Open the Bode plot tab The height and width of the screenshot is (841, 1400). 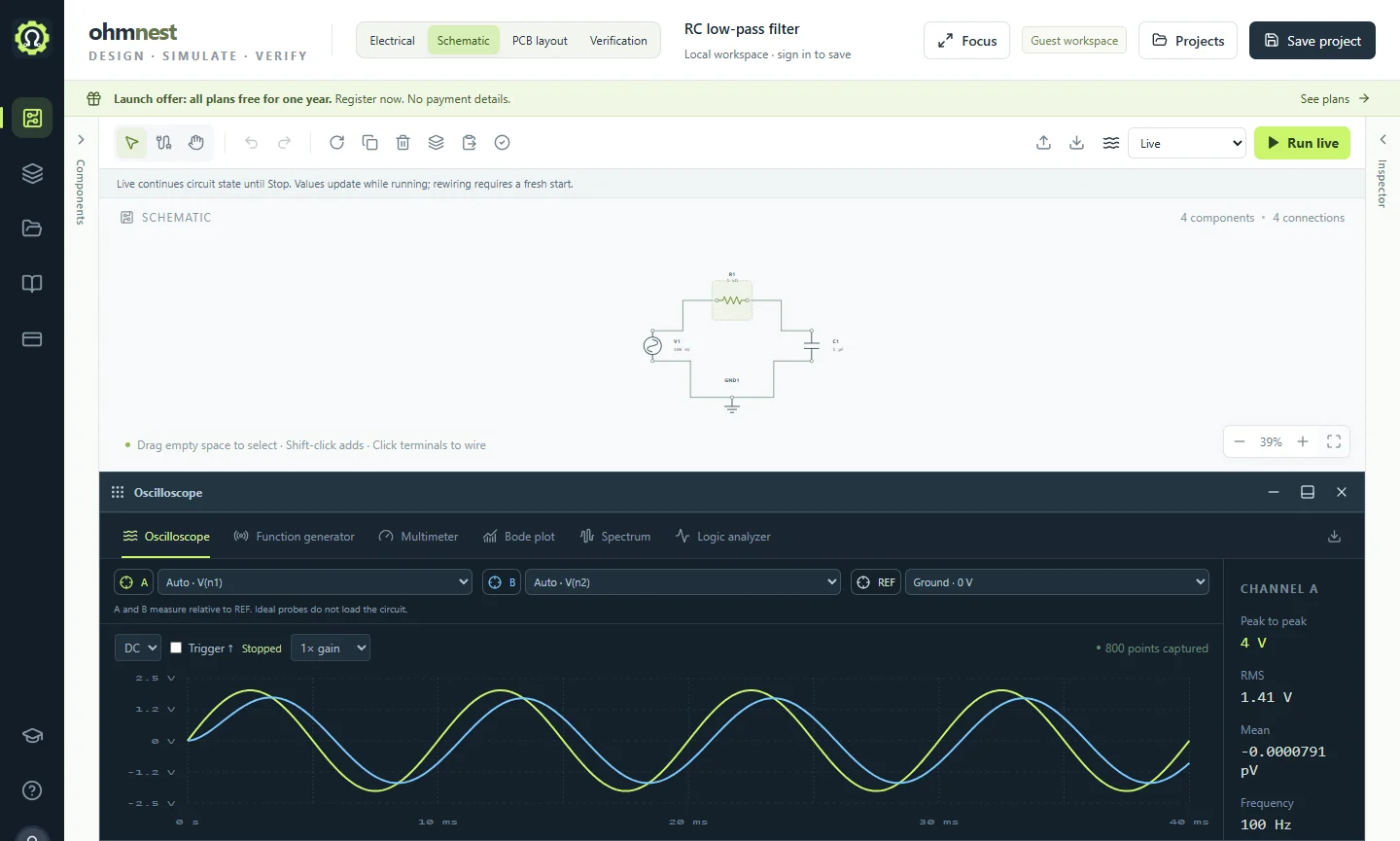pos(519,537)
